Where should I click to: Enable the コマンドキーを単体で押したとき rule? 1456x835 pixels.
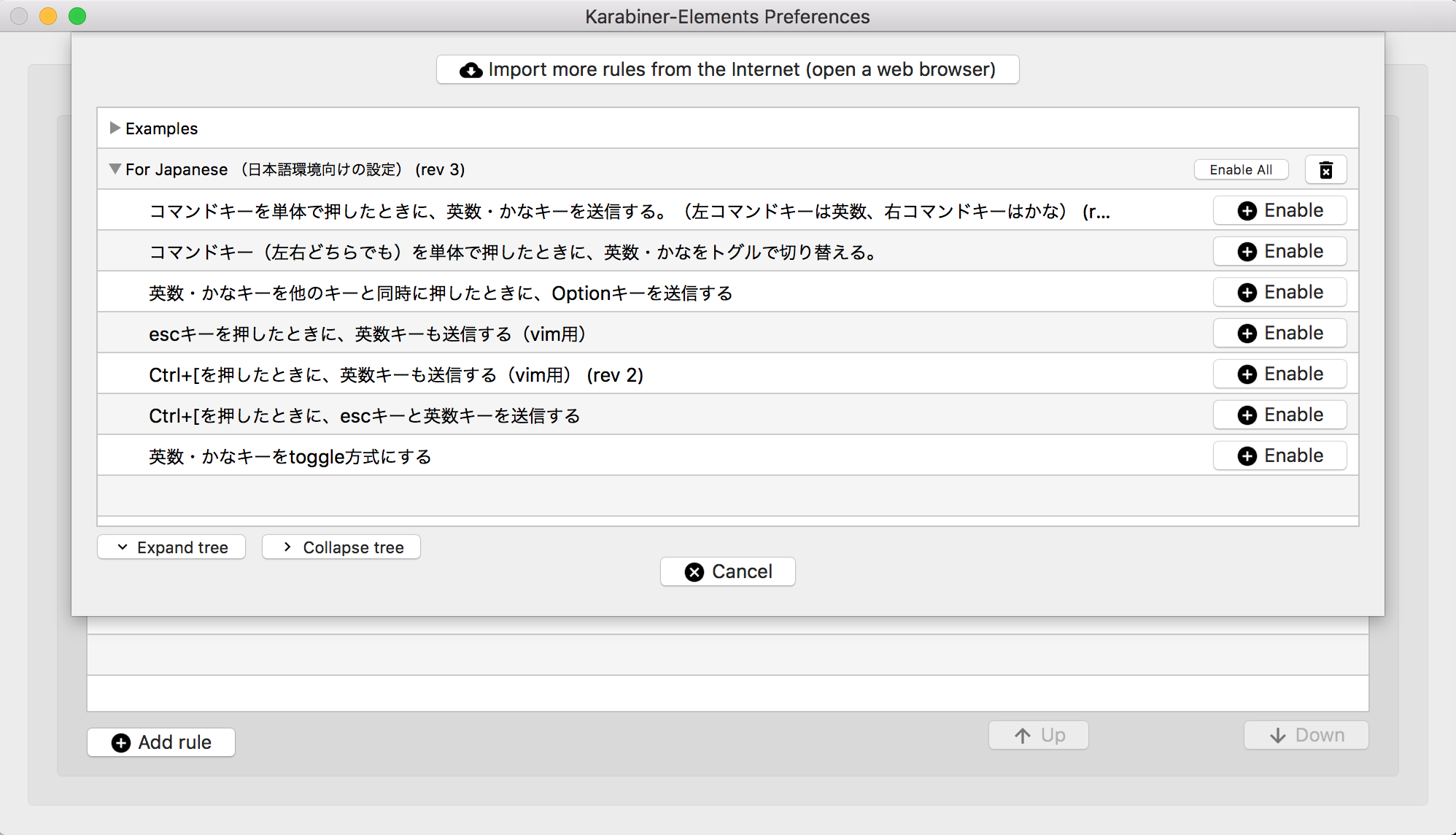1279,210
